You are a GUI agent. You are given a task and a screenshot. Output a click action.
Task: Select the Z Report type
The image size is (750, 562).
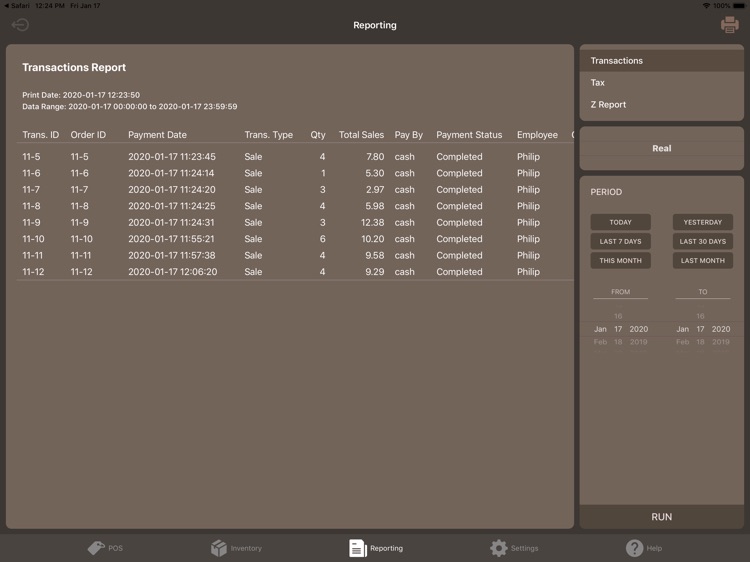coord(662,105)
